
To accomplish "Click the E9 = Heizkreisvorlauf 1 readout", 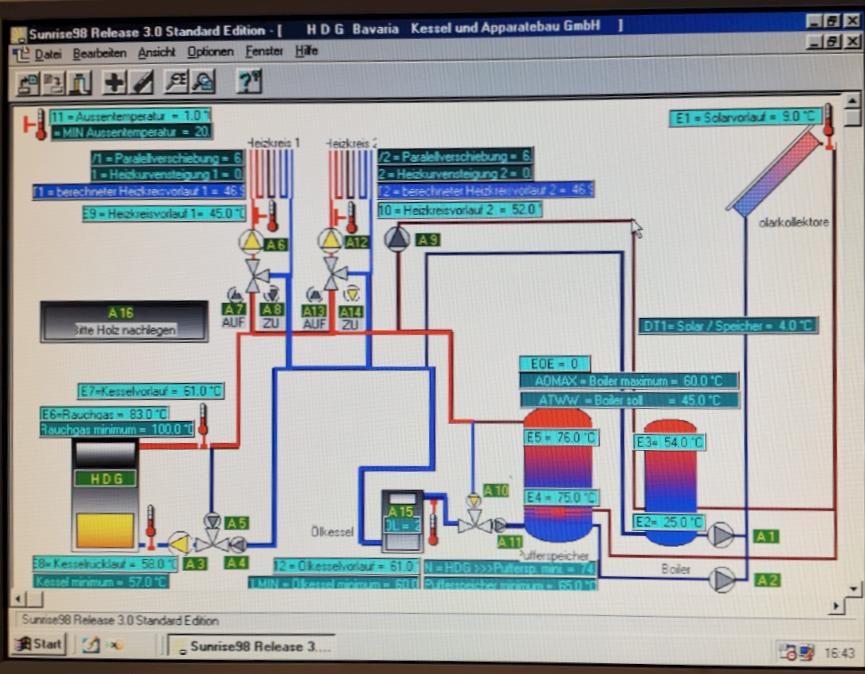I will 163,213.
